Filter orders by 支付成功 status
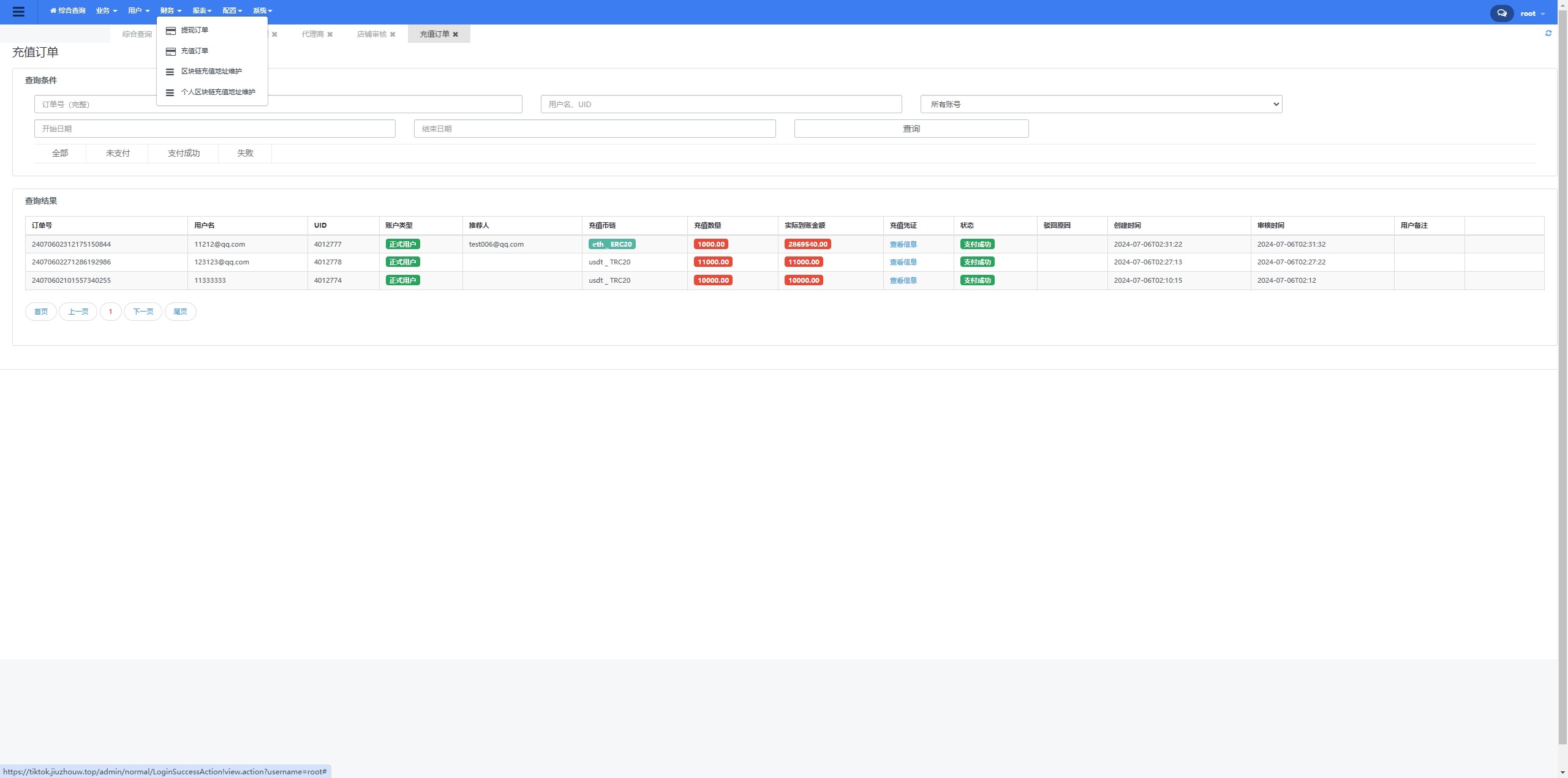This screenshot has height=778, width=1568. point(184,153)
